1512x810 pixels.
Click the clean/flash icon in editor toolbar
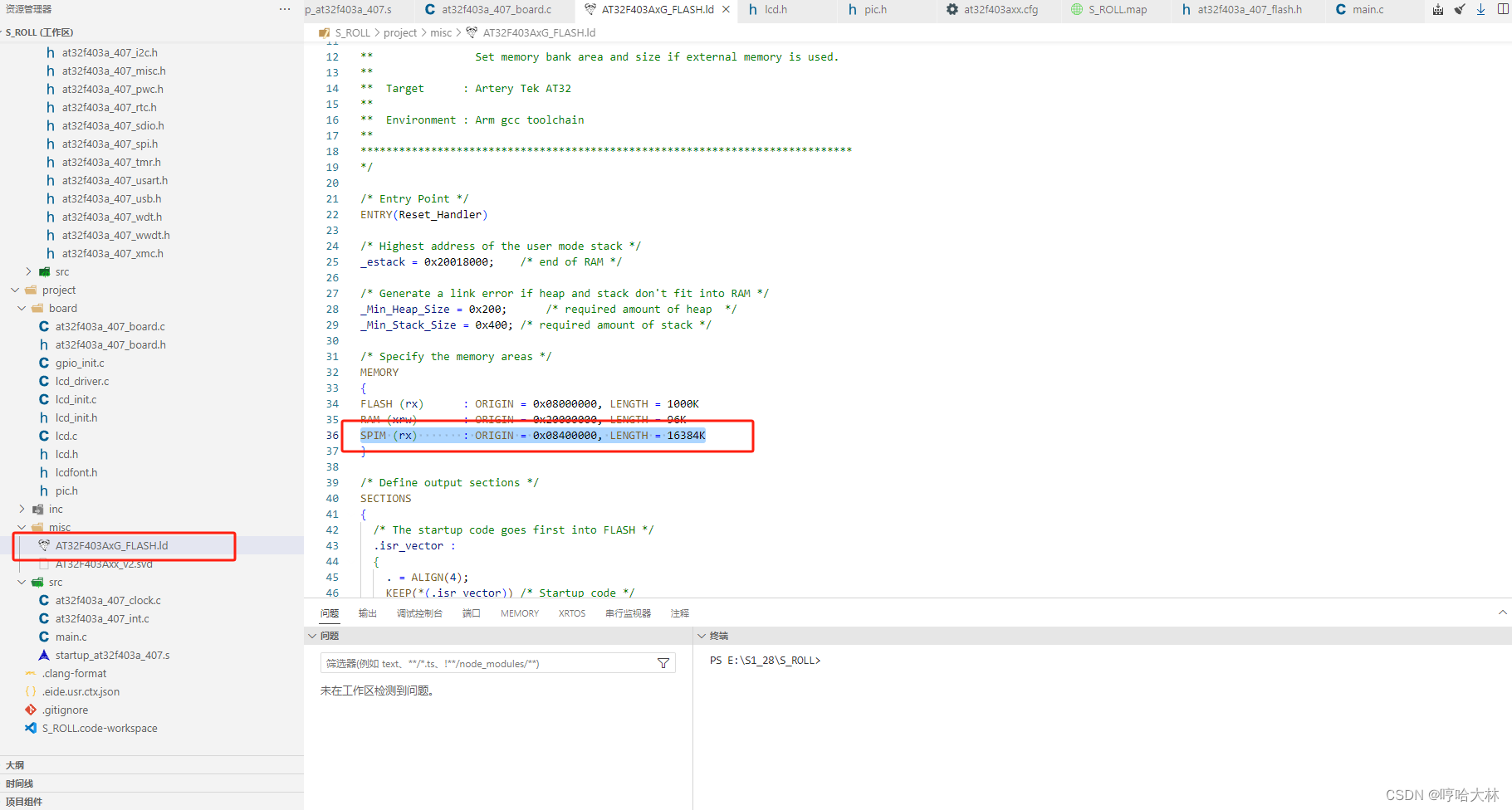pyautogui.click(x=1460, y=9)
